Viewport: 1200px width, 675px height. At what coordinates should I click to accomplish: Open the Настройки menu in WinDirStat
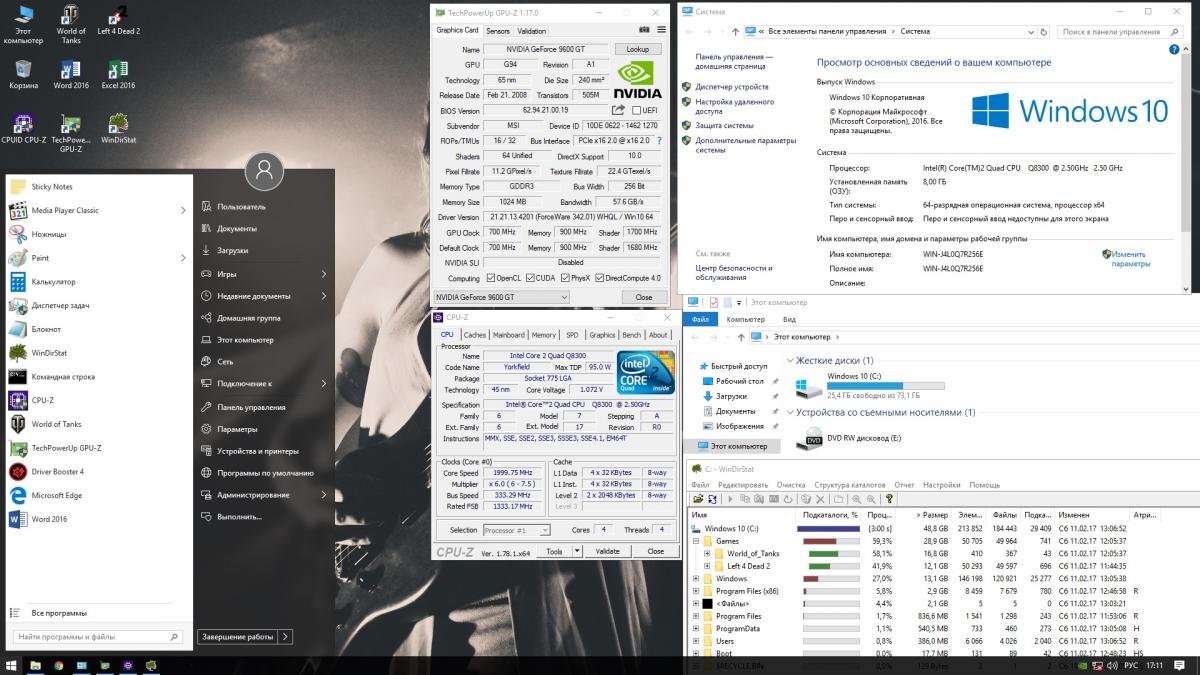point(941,485)
